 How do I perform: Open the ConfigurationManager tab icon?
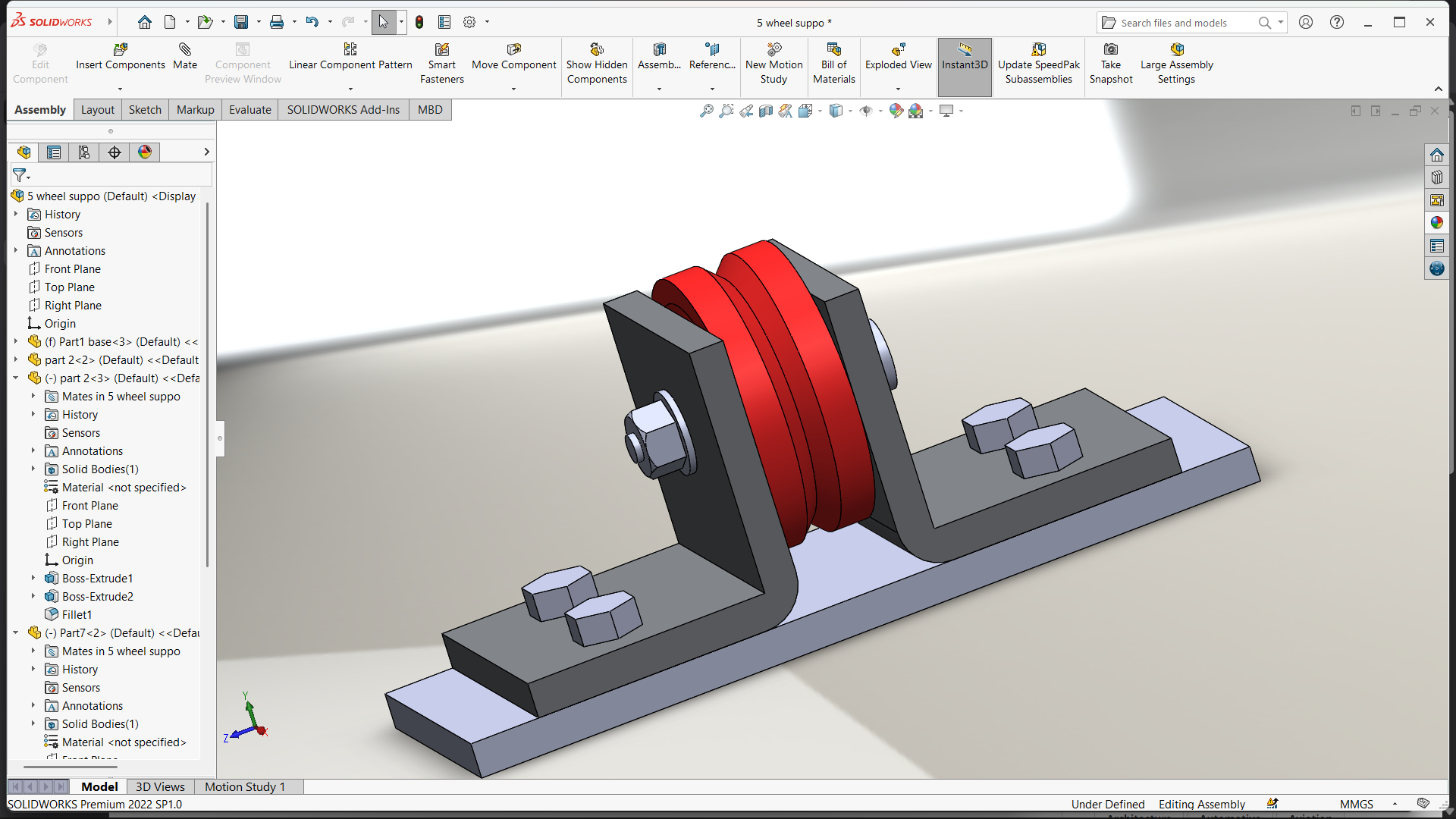(84, 152)
